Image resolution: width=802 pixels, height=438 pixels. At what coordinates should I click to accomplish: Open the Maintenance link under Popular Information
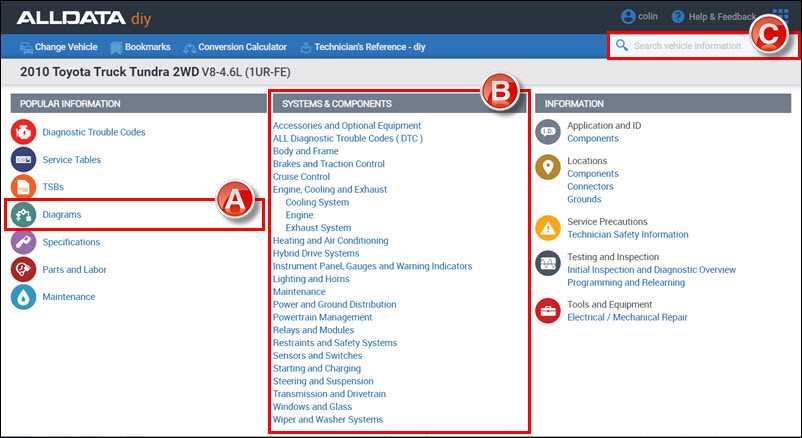tap(69, 297)
